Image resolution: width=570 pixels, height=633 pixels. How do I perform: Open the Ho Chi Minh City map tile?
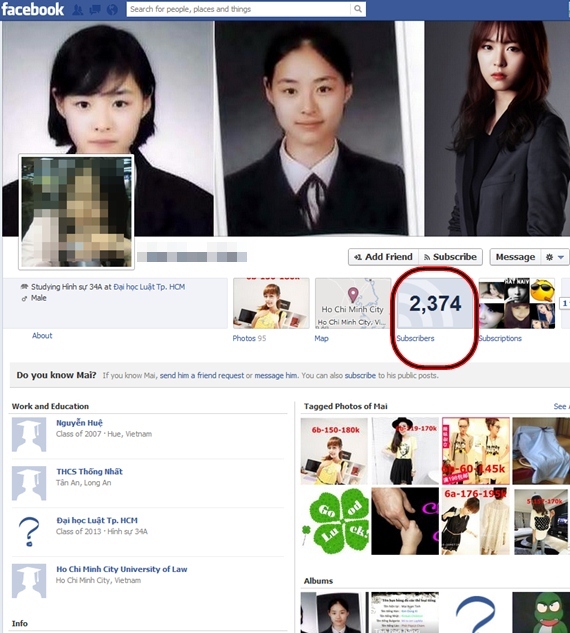353,303
